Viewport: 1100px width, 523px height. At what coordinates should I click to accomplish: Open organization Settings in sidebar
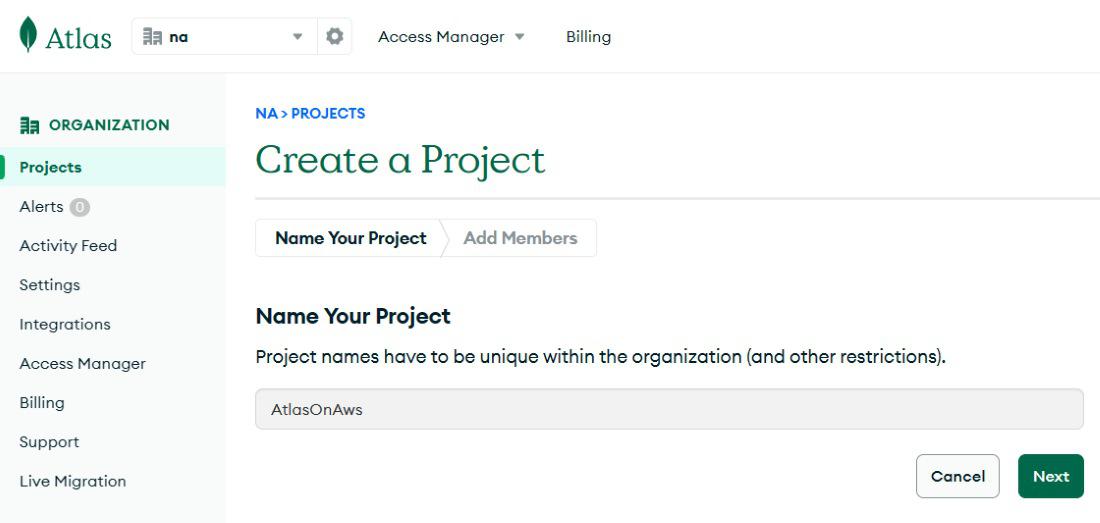click(50, 285)
